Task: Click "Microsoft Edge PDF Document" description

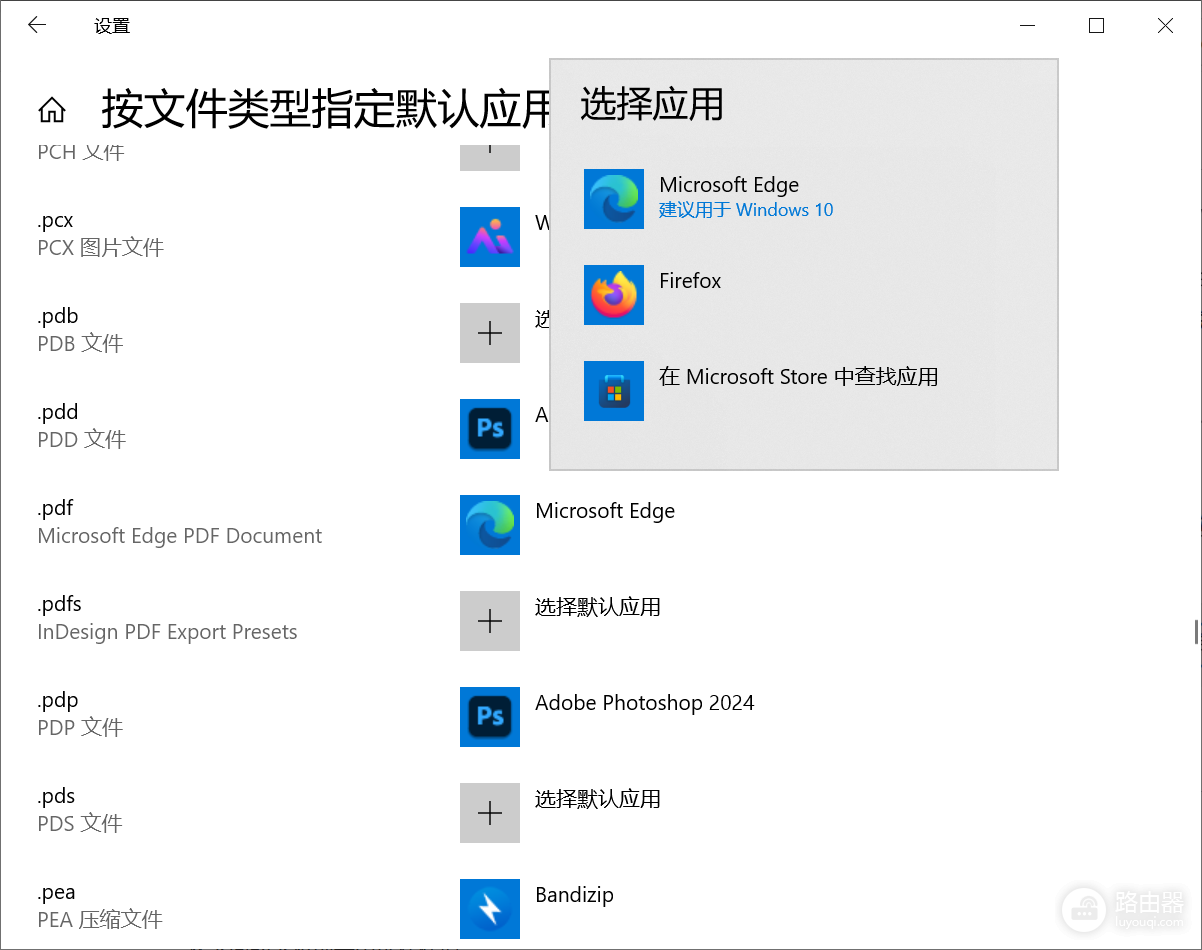Action: [180, 536]
